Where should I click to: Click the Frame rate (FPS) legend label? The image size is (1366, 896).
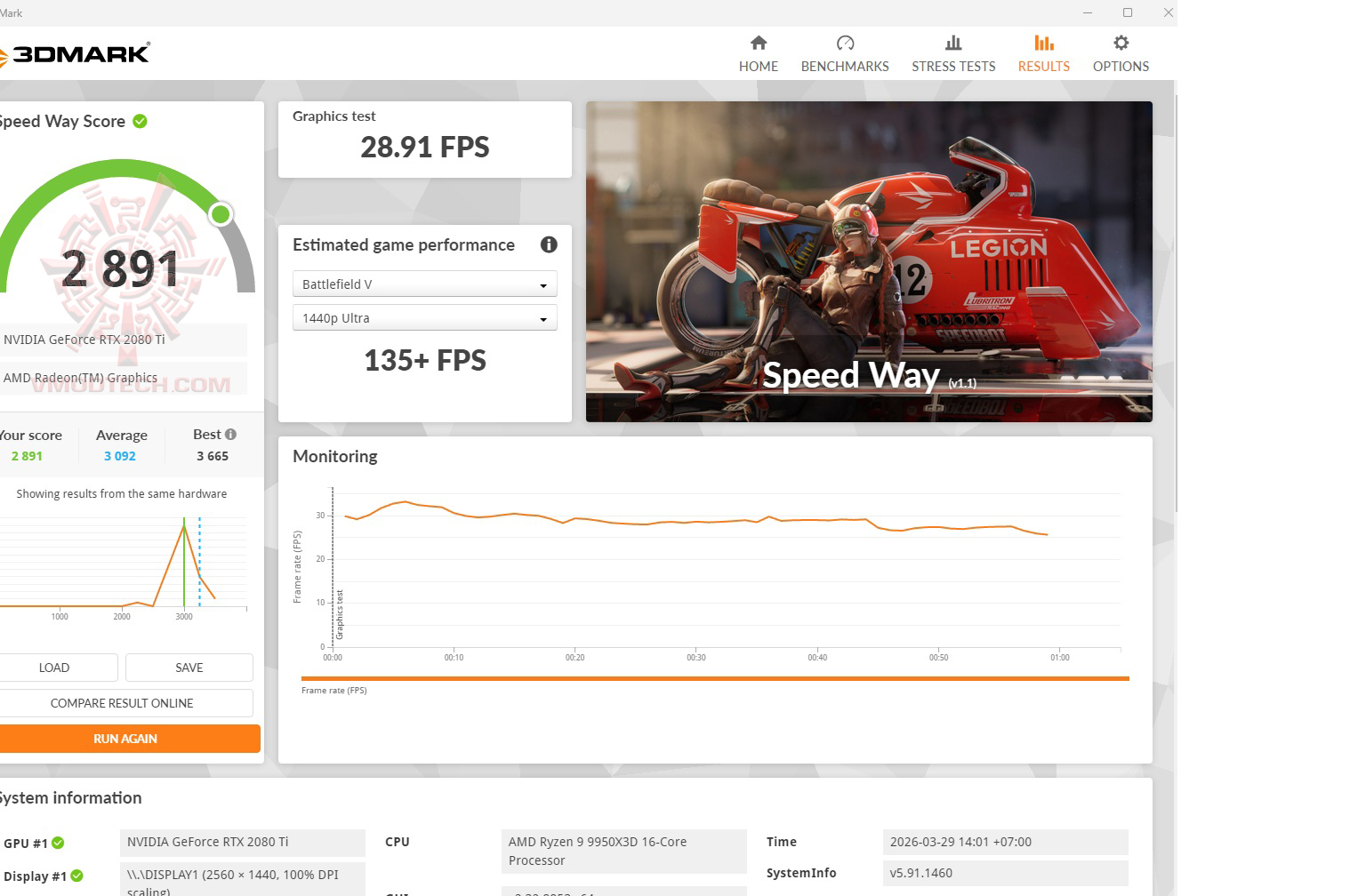coord(334,691)
